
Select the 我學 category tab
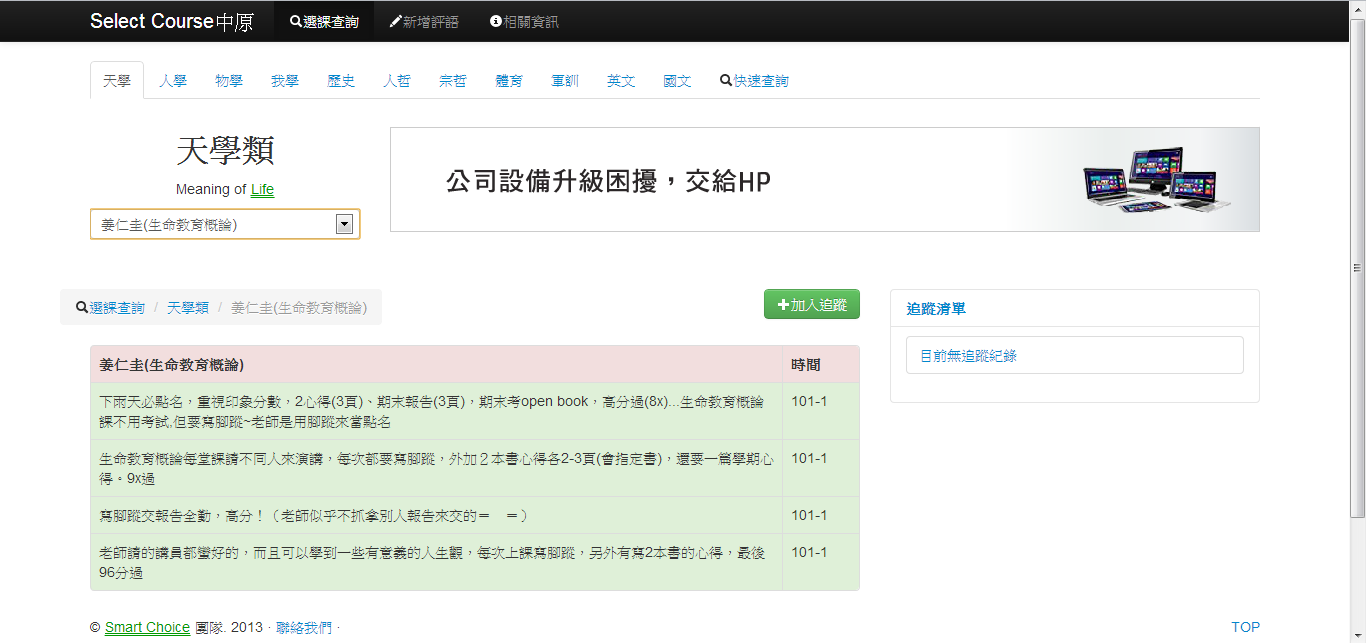pyautogui.click(x=285, y=81)
